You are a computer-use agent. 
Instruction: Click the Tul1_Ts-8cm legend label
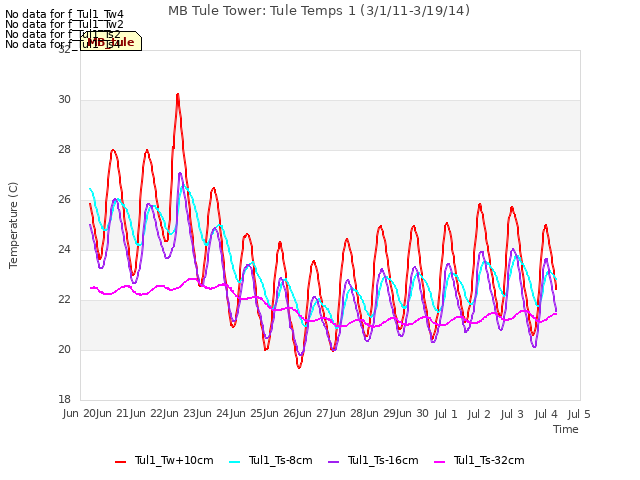(x=281, y=460)
